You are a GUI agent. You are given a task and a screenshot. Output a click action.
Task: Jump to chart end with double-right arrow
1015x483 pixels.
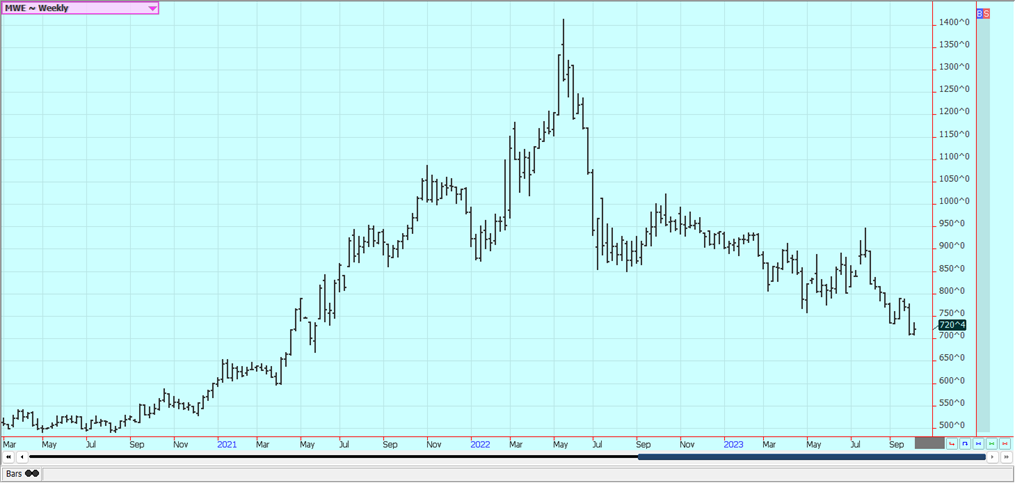pyautogui.click(x=1007, y=457)
